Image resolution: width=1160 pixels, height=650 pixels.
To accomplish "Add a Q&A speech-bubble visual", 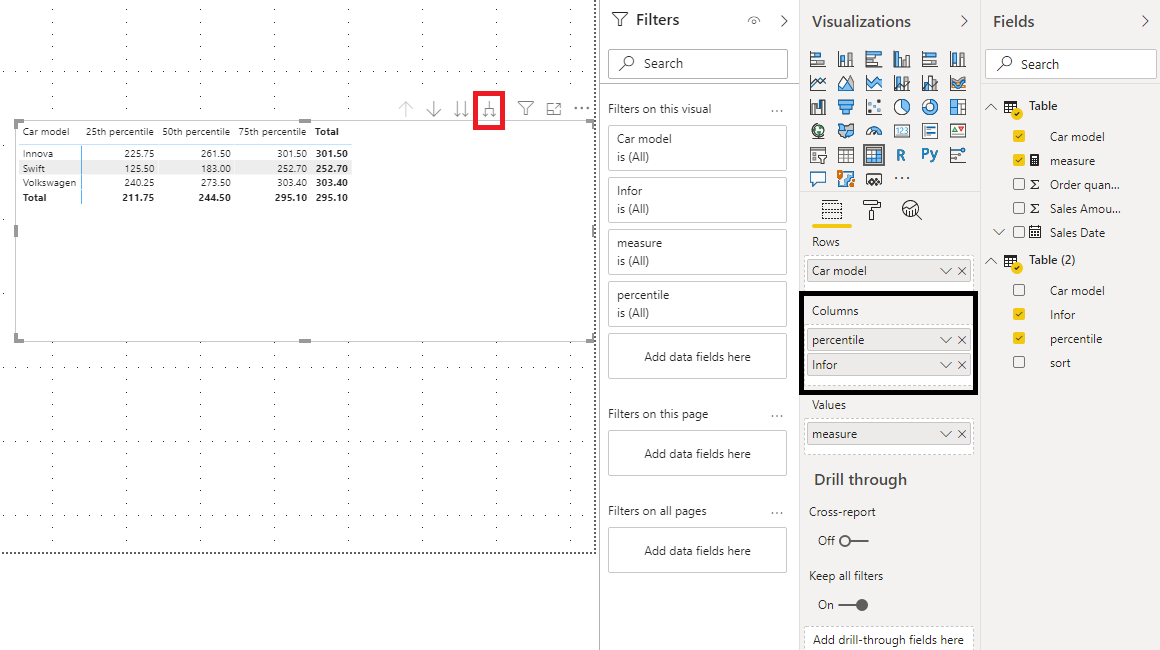I will coord(817,179).
